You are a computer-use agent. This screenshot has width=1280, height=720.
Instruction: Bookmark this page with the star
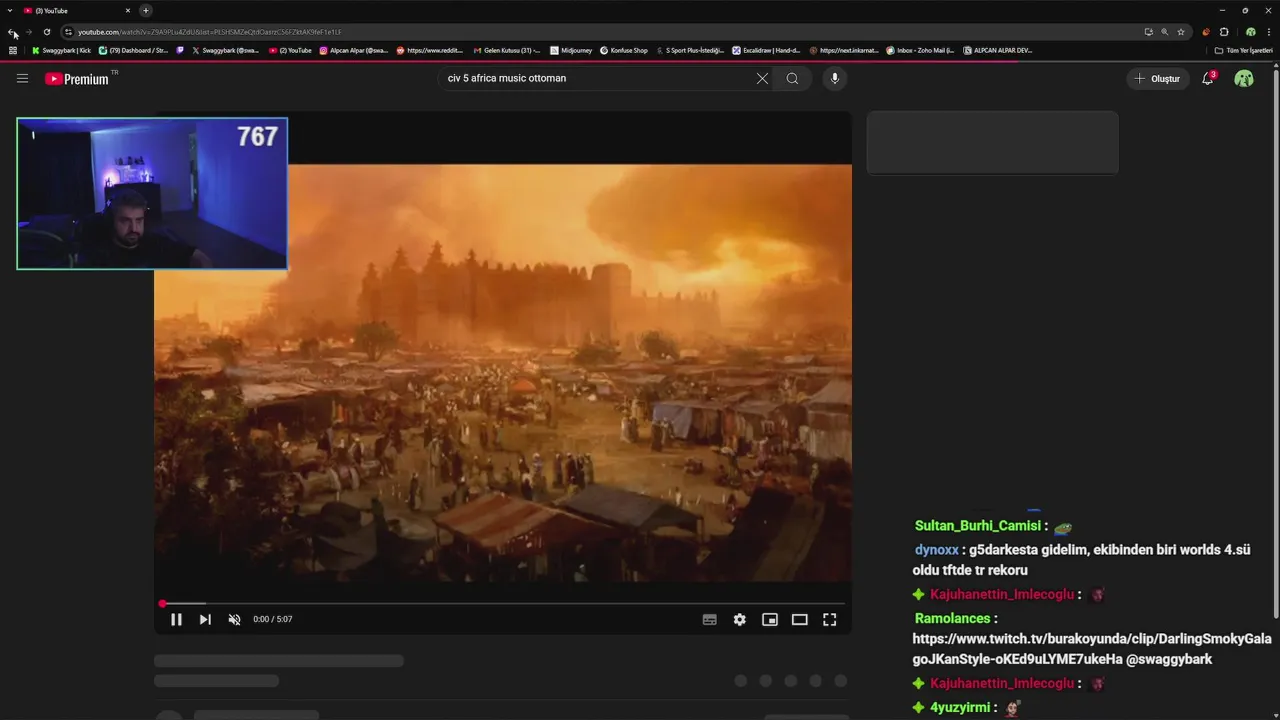(1181, 32)
